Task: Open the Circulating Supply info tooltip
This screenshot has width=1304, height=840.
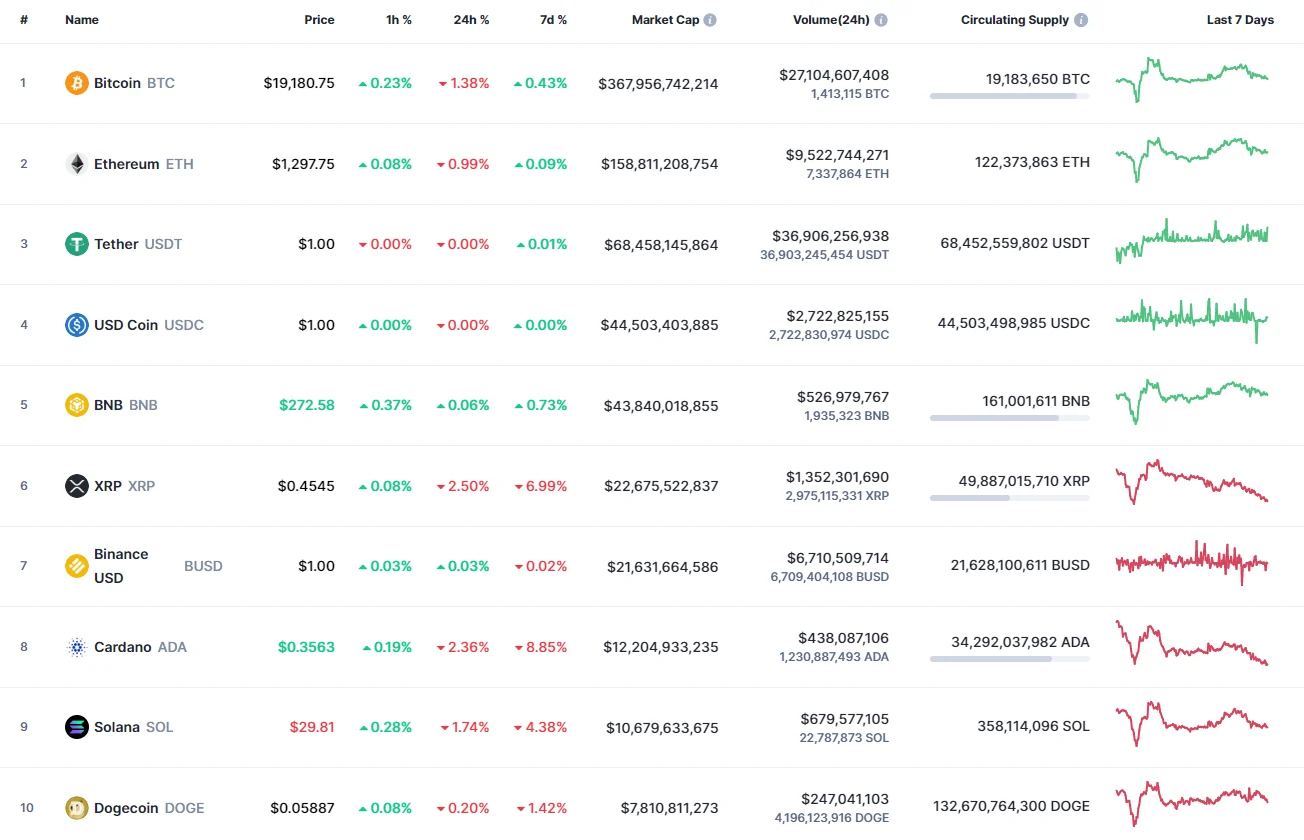Action: click(x=1083, y=19)
